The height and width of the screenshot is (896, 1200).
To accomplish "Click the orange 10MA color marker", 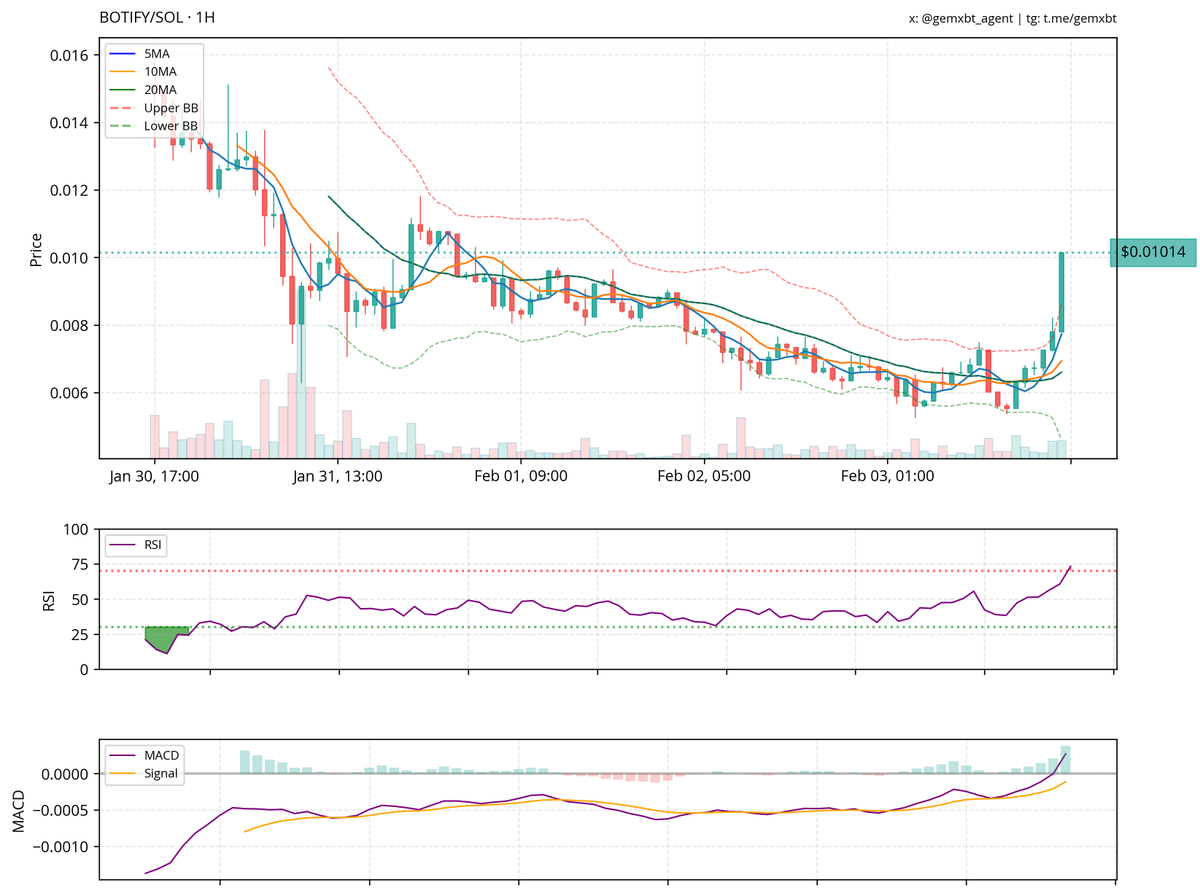I will 122,72.
